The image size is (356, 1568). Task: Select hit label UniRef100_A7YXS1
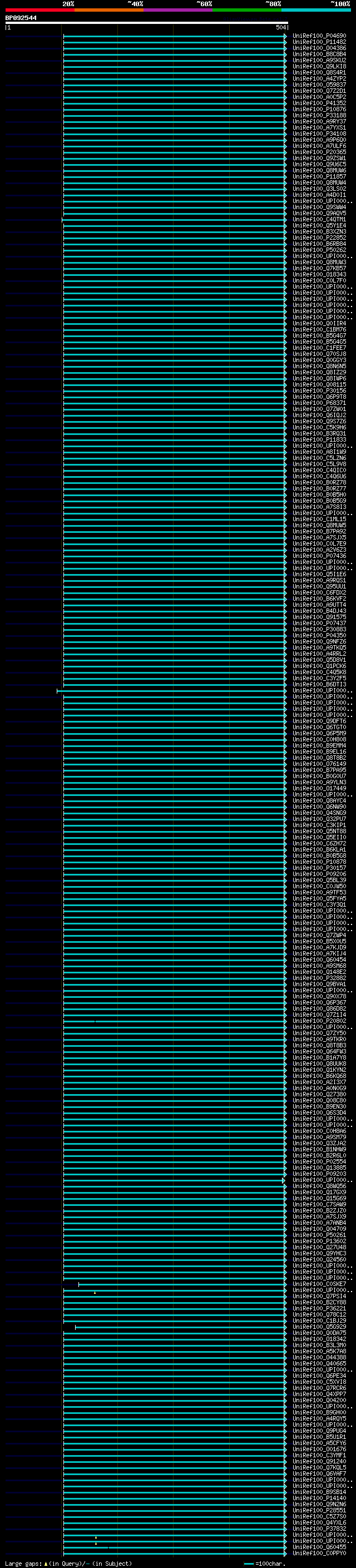pyautogui.click(x=319, y=127)
